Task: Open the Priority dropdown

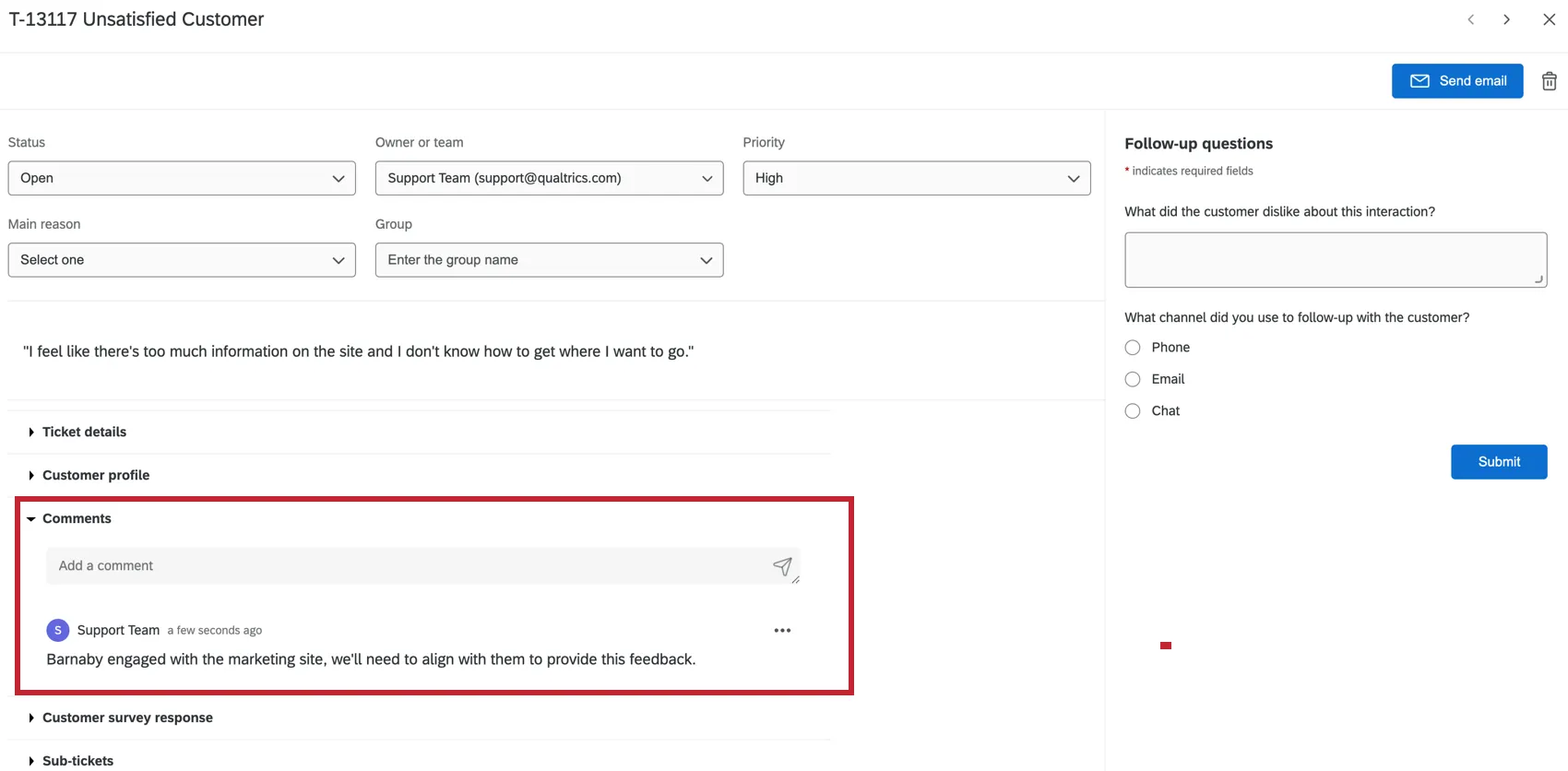Action: point(916,178)
